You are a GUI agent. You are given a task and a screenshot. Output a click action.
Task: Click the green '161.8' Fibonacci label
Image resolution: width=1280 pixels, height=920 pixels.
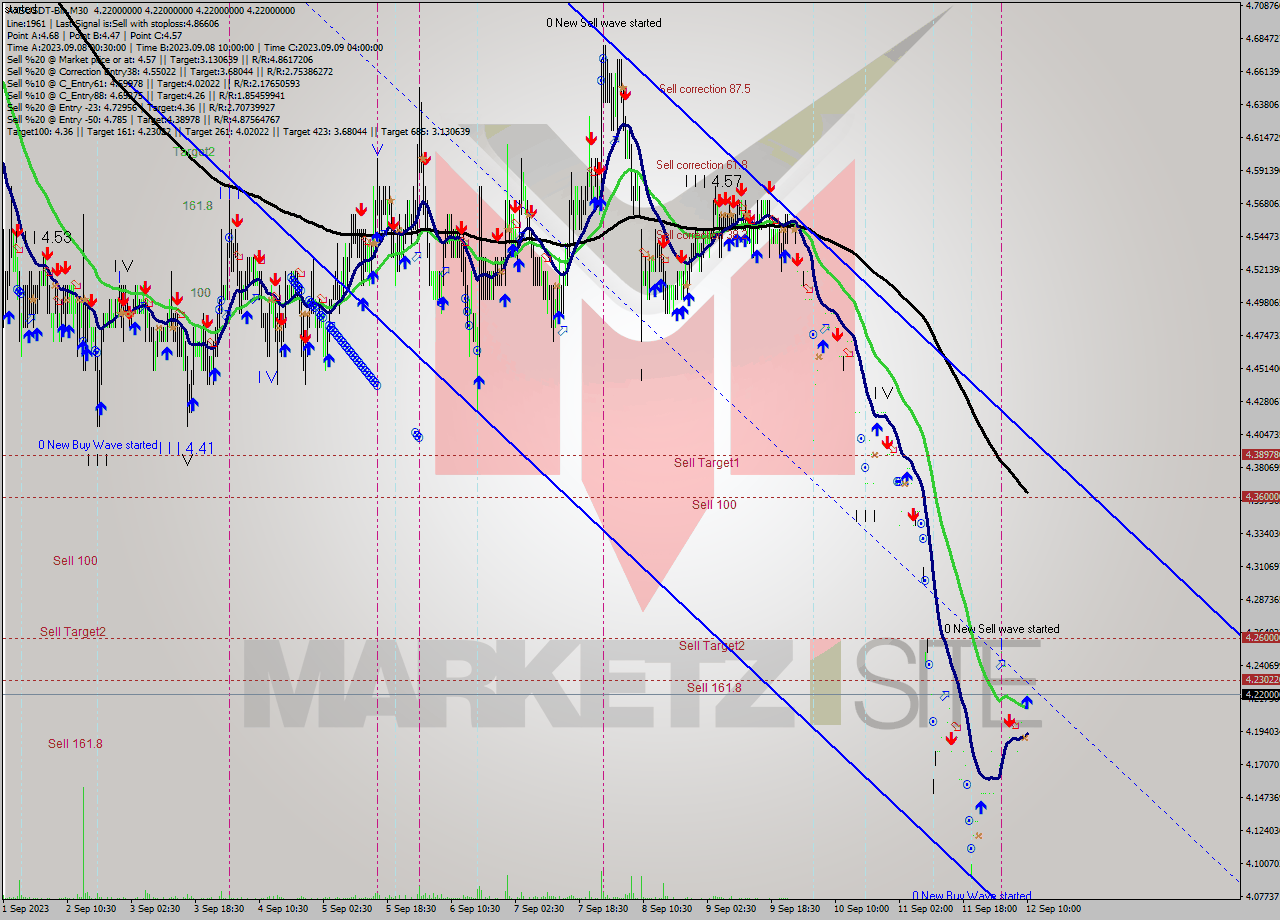click(x=197, y=205)
